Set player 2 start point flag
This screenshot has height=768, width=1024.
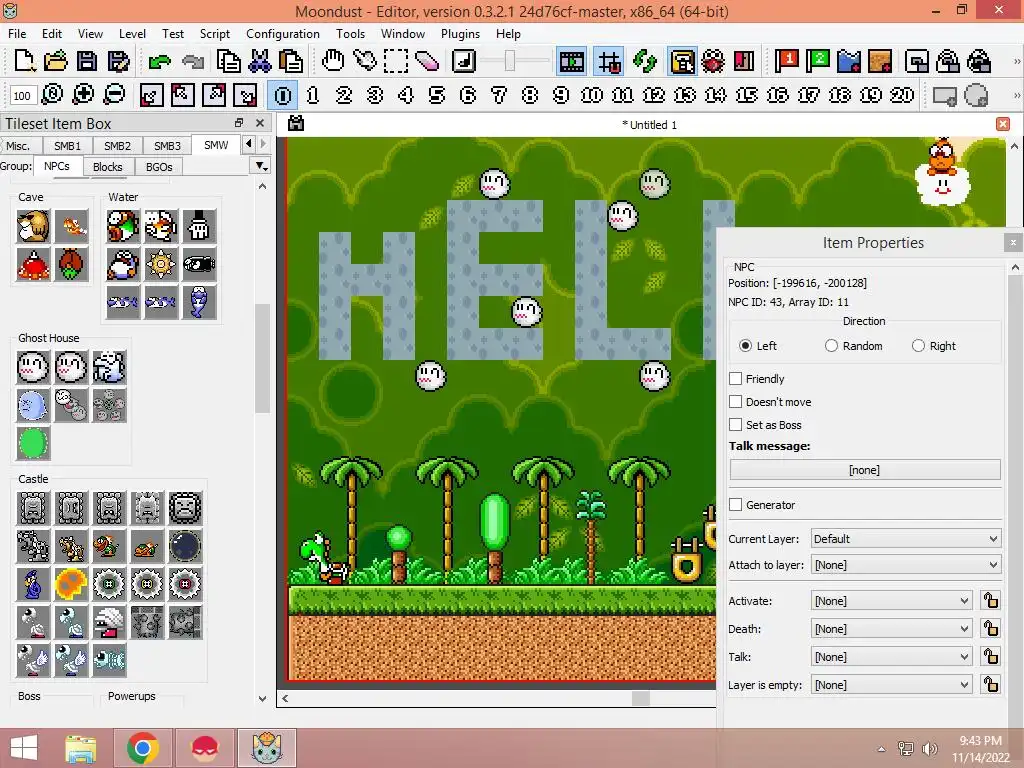coord(818,61)
